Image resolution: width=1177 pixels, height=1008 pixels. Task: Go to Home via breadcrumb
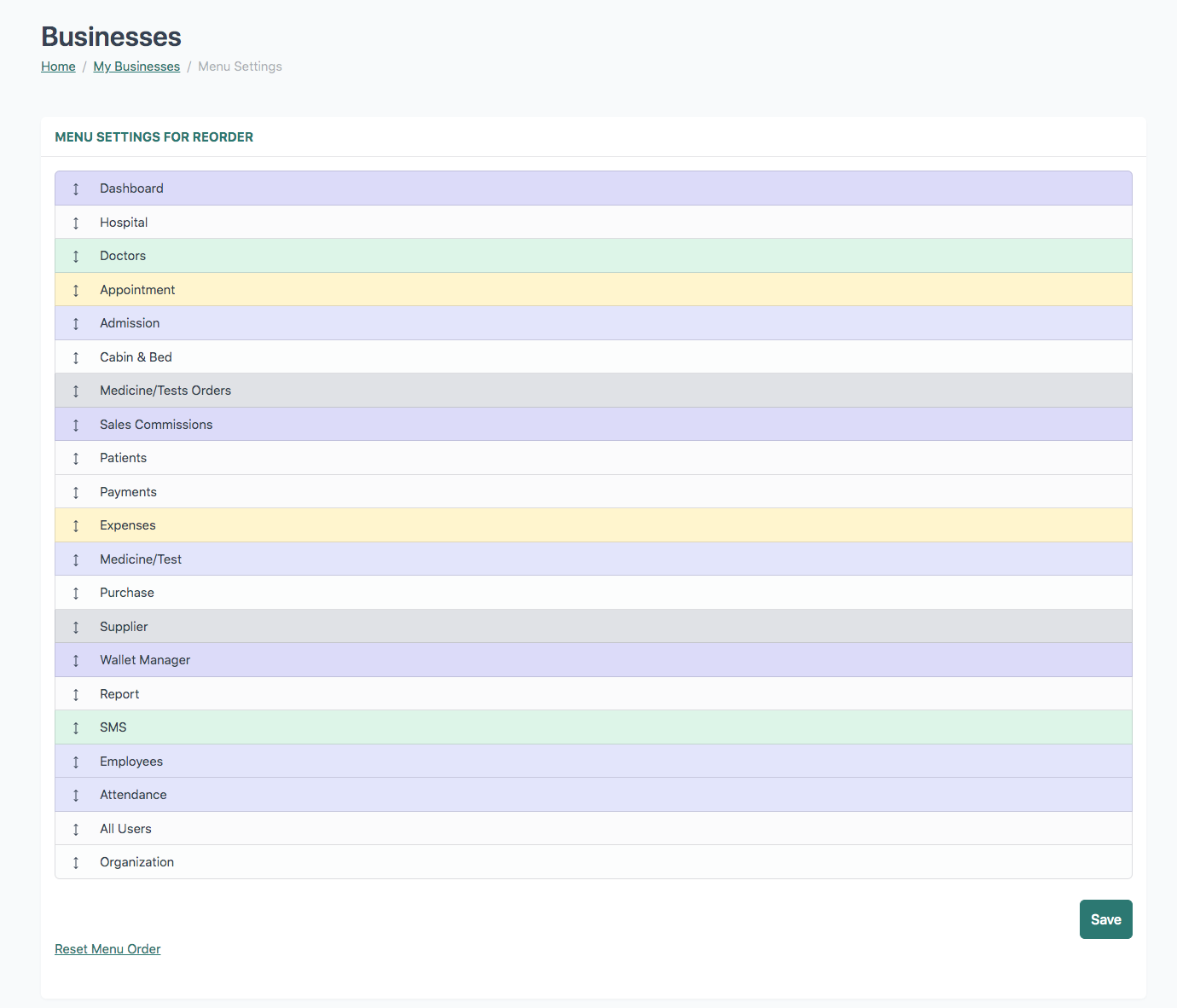58,67
